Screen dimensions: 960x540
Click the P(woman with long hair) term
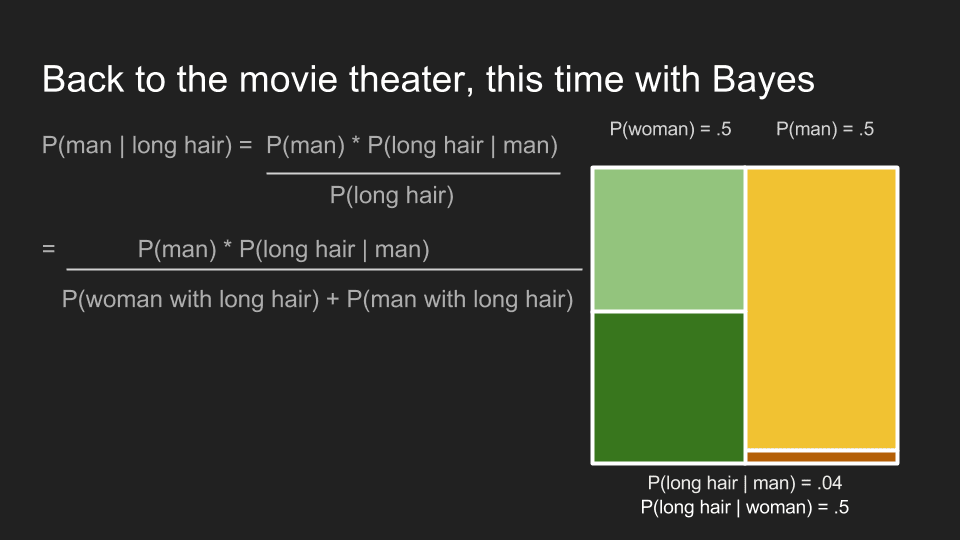click(x=190, y=300)
